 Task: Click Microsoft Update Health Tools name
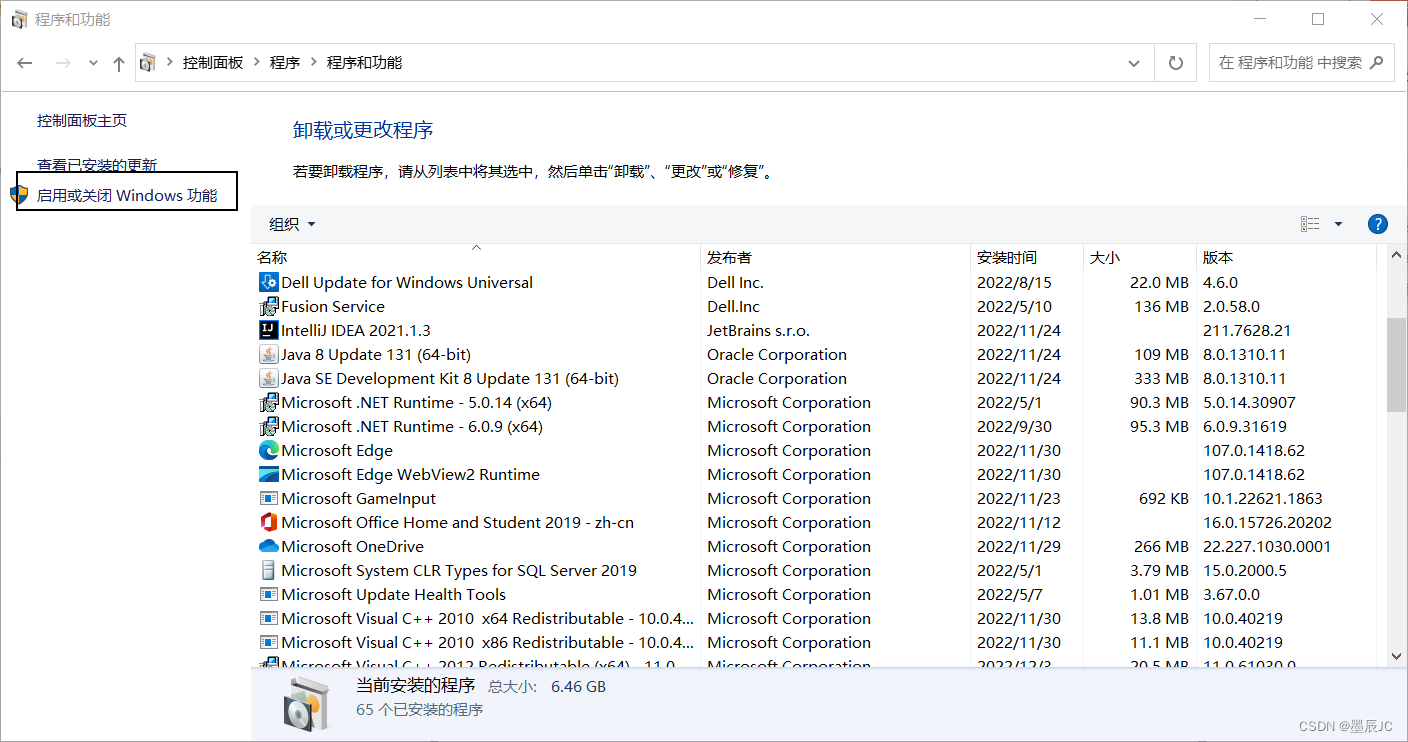tap(394, 595)
